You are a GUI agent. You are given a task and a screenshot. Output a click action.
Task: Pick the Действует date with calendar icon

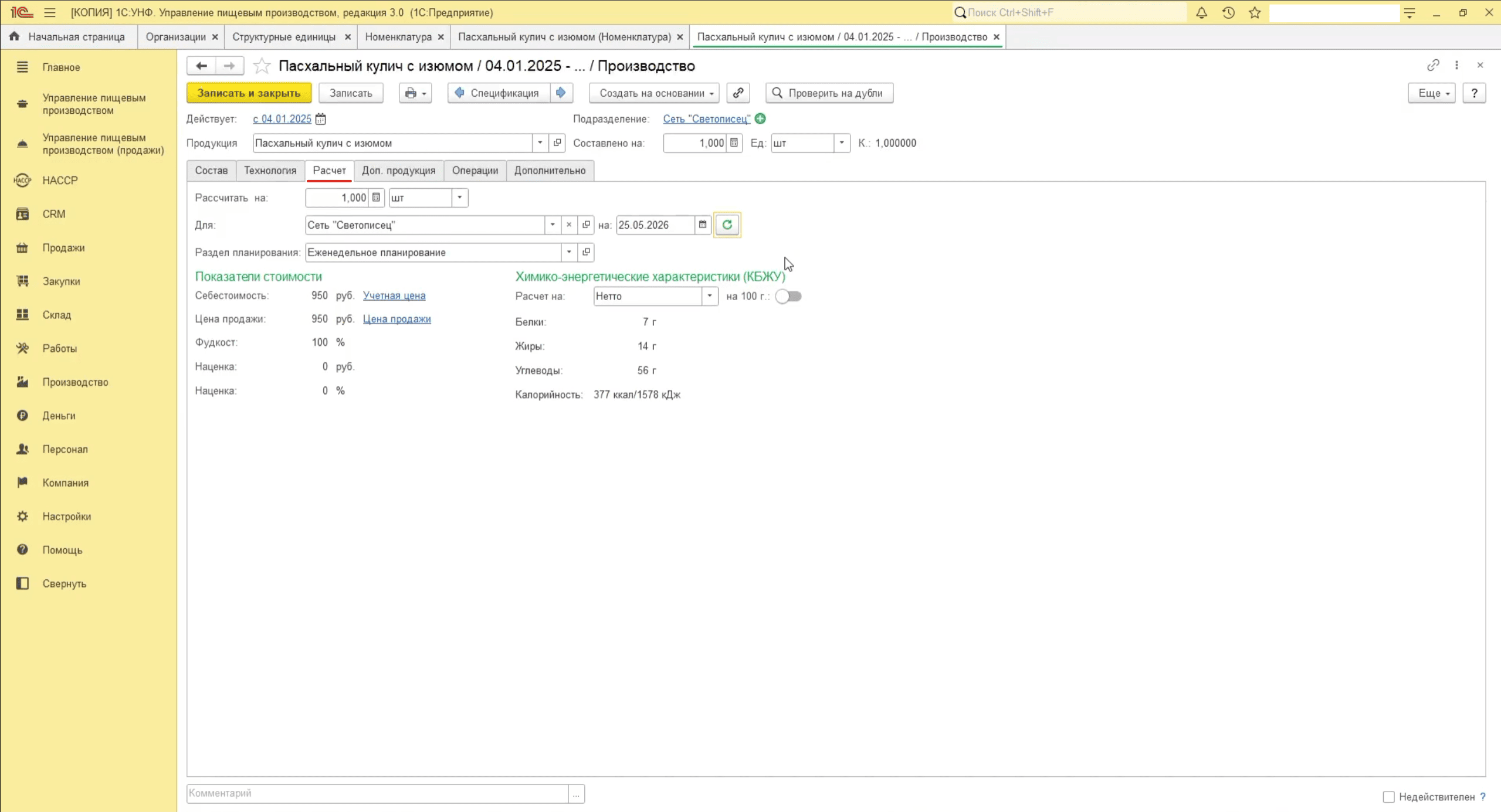coord(320,119)
